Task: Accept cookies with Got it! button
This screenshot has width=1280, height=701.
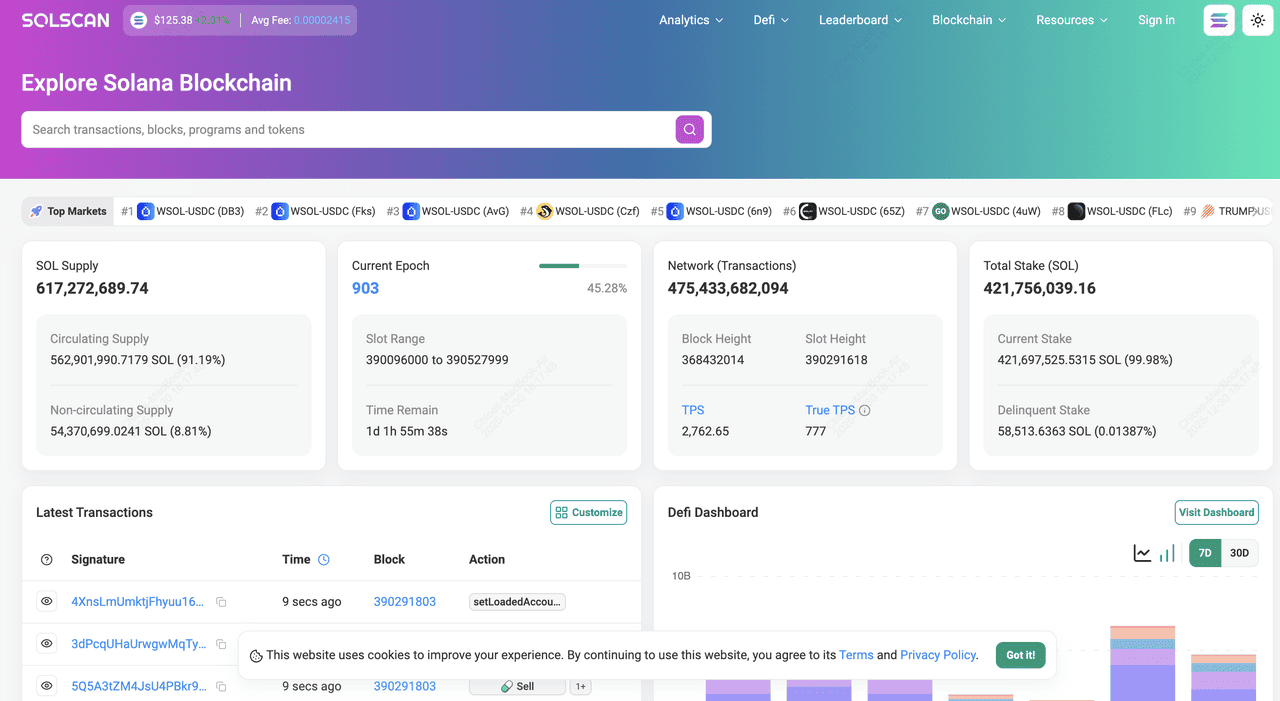Action: (x=1020, y=655)
